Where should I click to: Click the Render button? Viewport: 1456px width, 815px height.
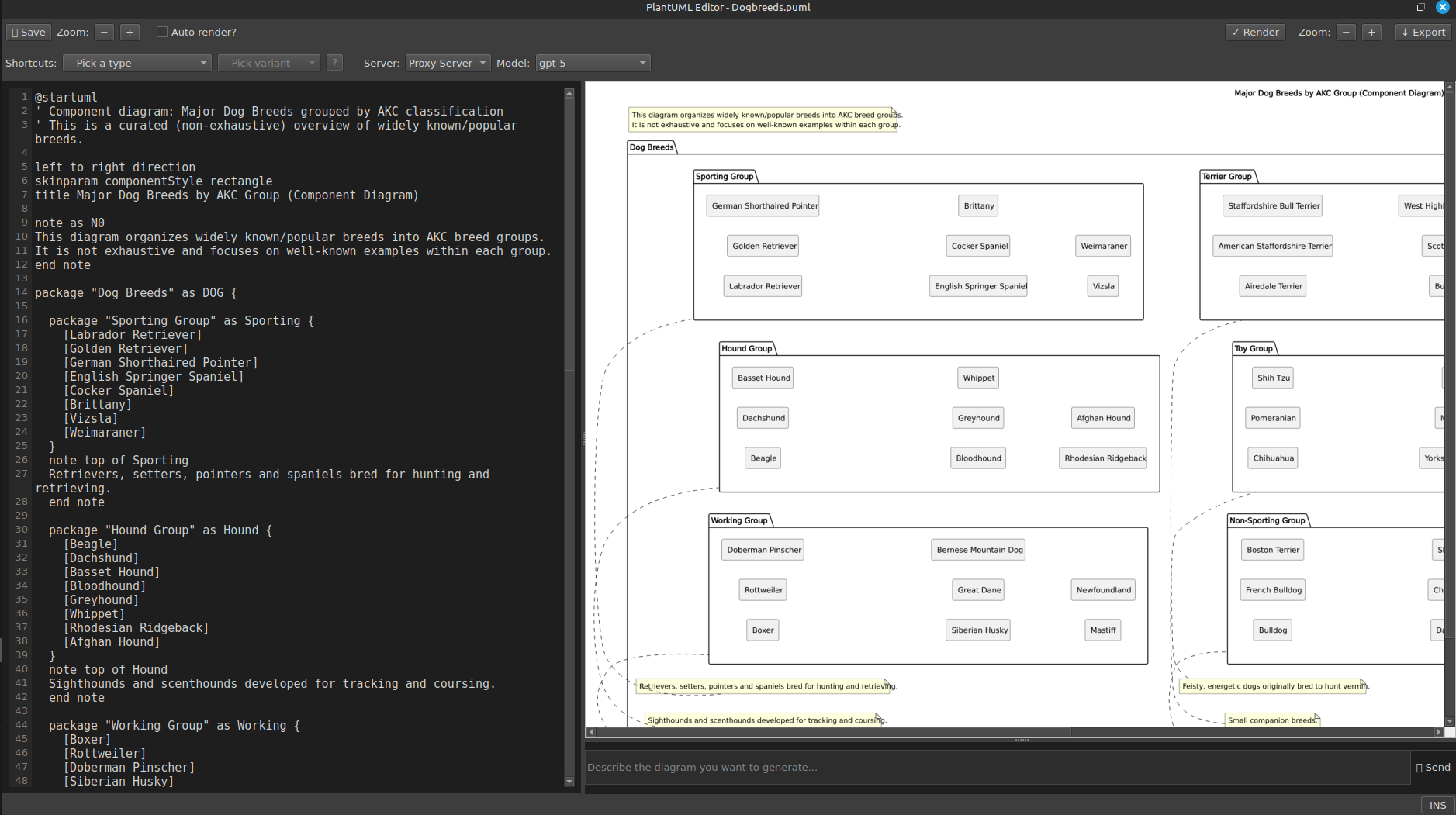tap(1254, 32)
